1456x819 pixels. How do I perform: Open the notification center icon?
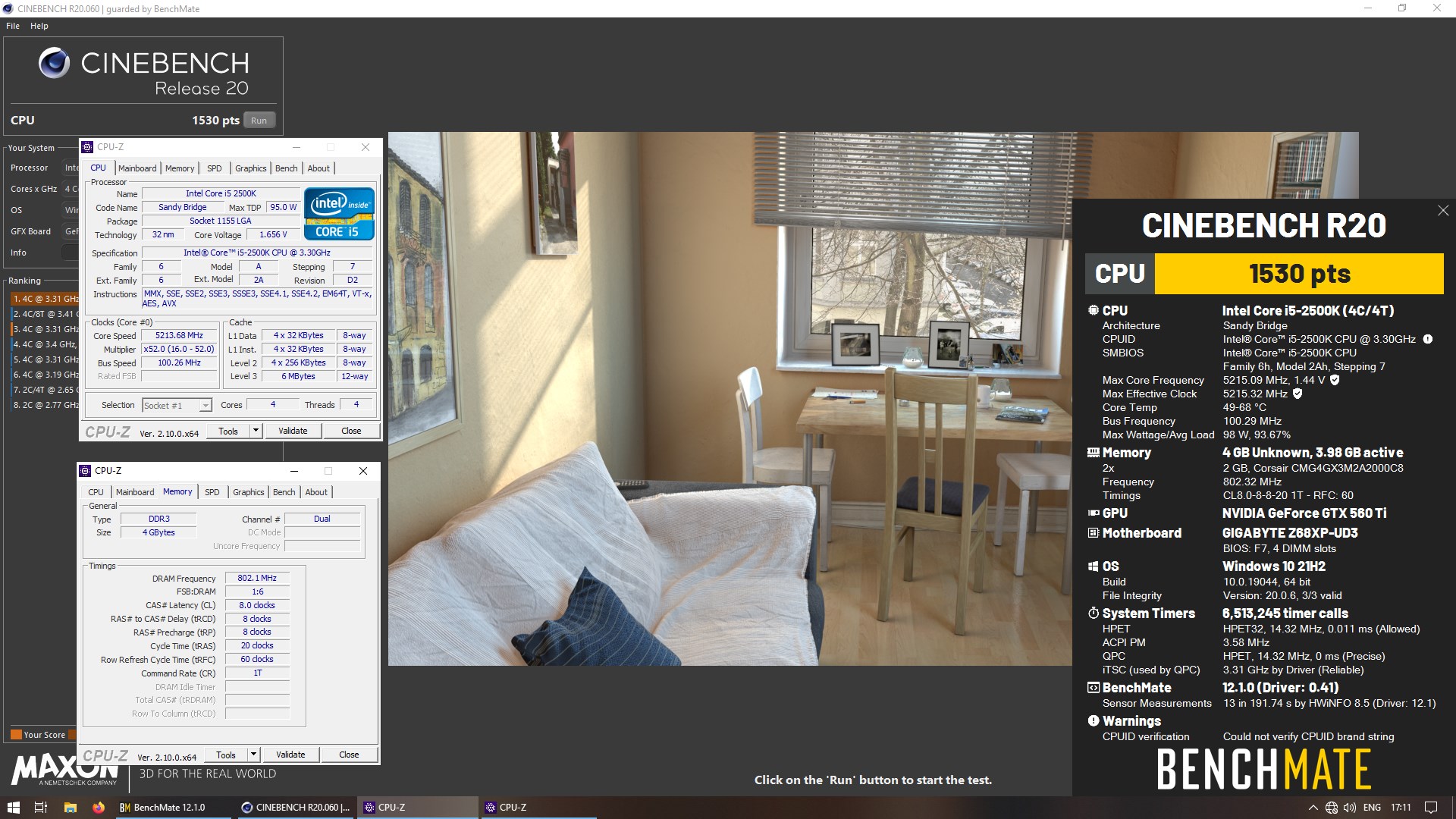1431,808
